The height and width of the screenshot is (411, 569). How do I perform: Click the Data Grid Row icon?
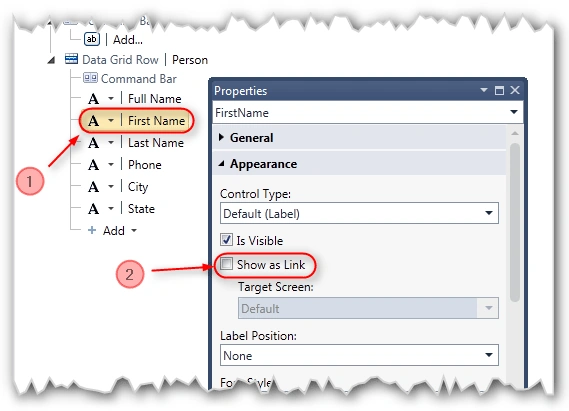(x=71, y=59)
